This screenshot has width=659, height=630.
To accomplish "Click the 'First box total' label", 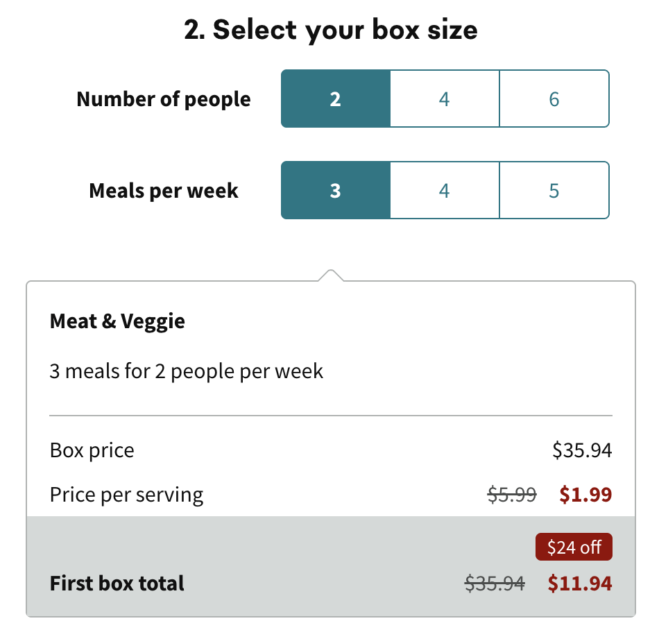I will (x=117, y=583).
